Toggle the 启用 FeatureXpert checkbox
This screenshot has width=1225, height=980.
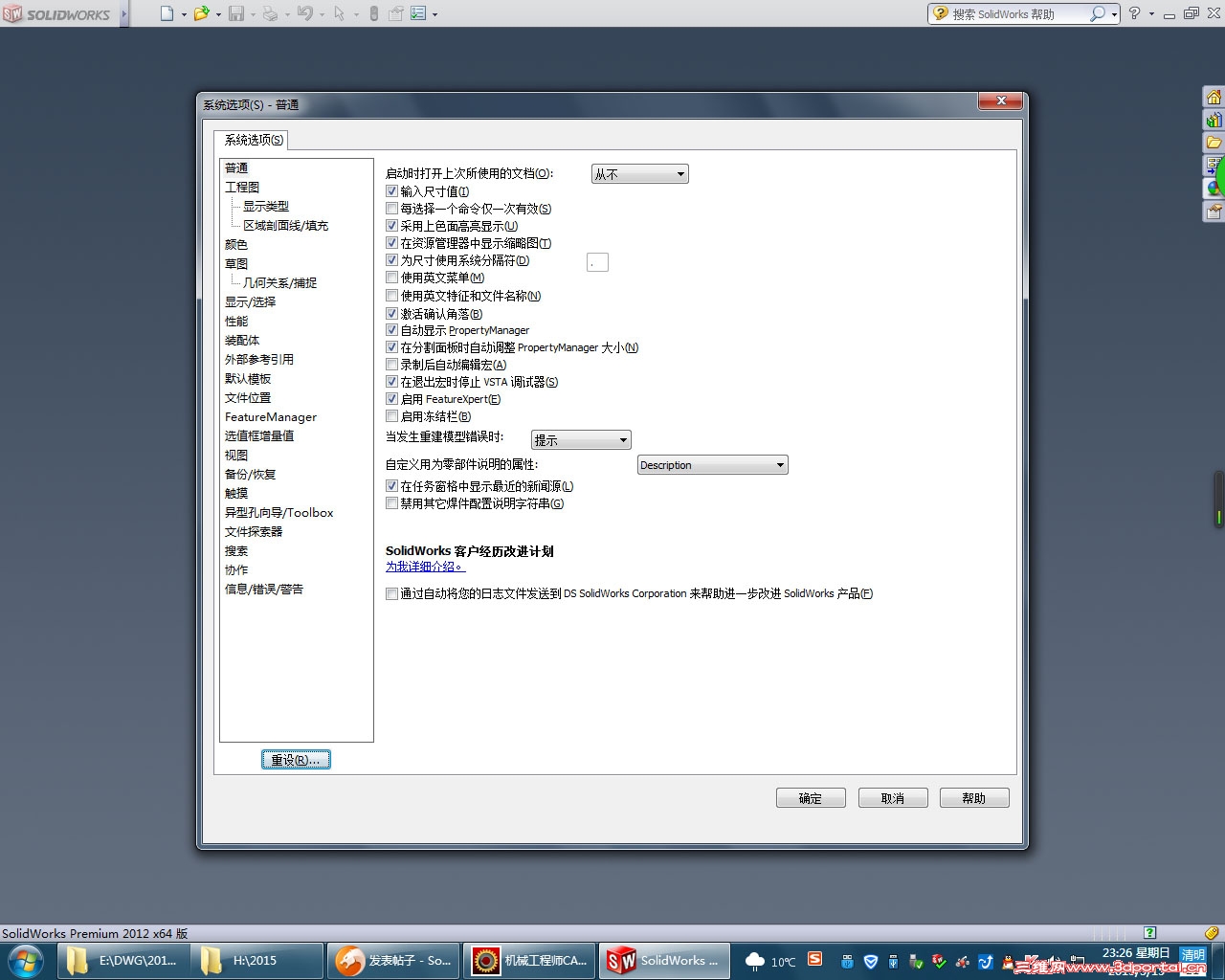(x=391, y=399)
